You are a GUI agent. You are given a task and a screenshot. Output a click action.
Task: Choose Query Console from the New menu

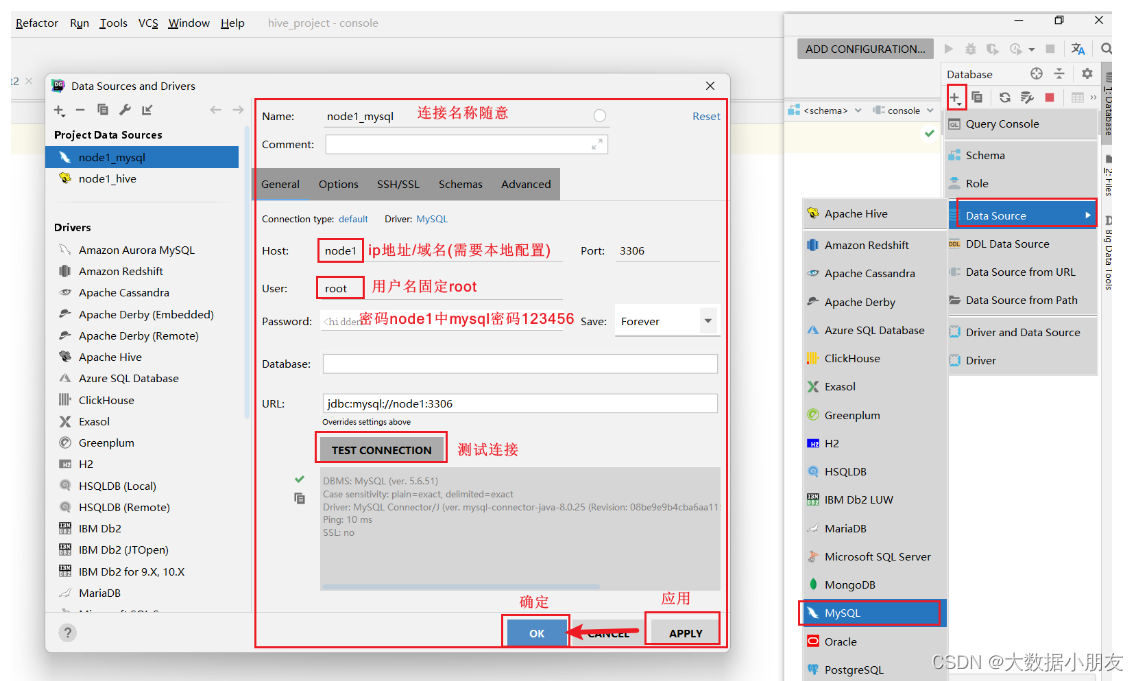(1023, 124)
